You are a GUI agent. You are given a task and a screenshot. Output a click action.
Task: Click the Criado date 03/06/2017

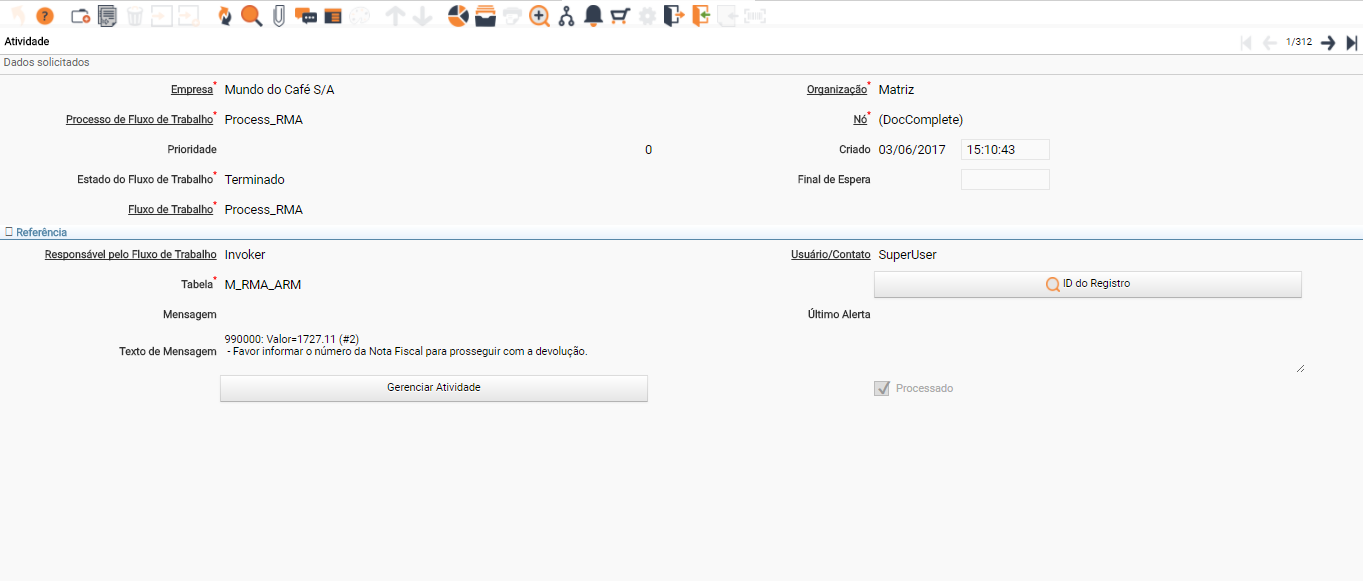point(912,150)
